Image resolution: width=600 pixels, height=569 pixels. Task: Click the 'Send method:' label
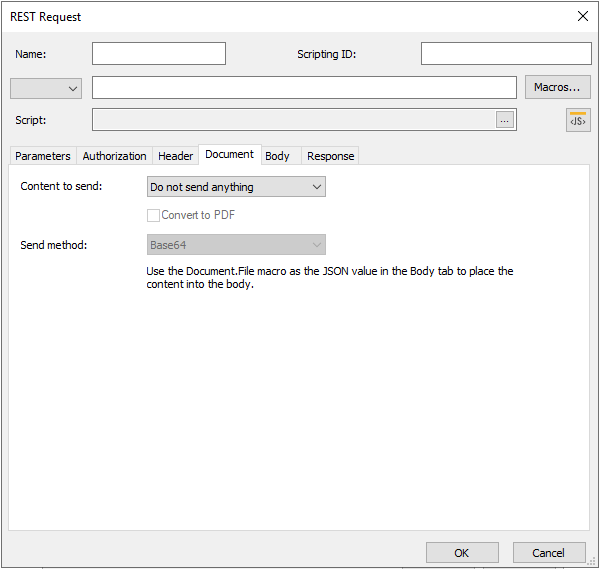coord(54,245)
